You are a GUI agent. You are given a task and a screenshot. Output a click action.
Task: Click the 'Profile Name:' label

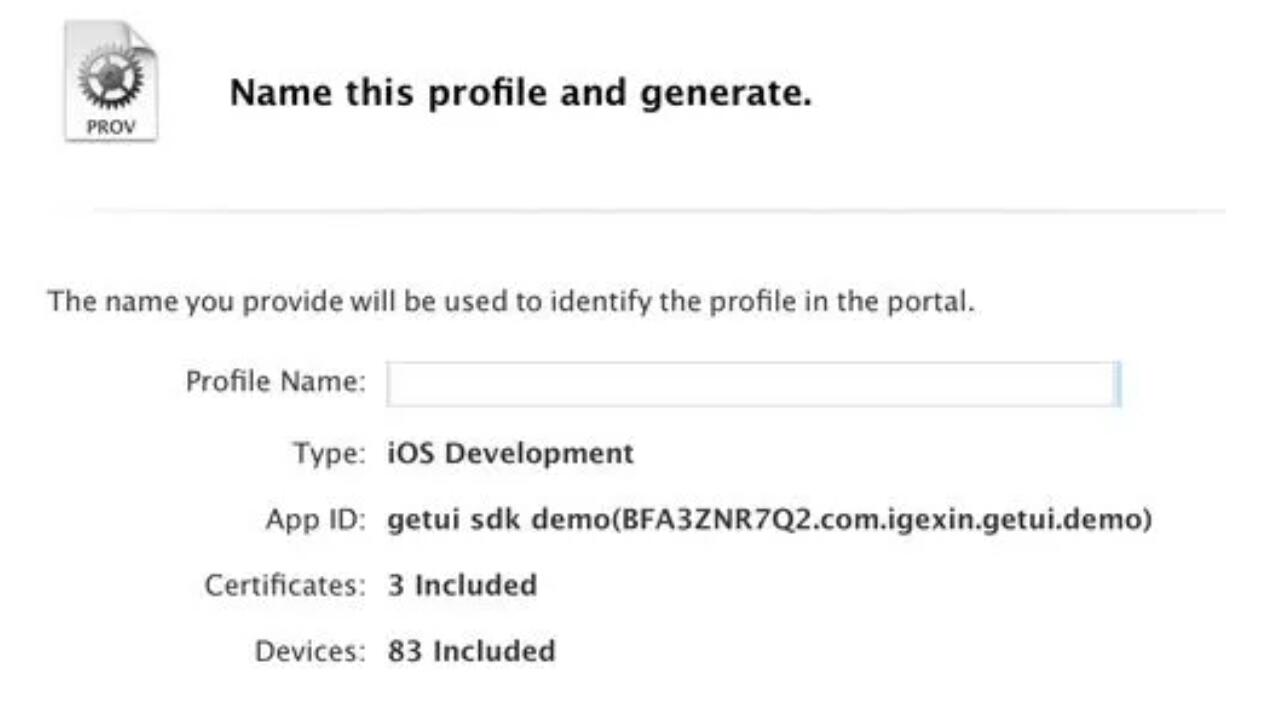click(x=276, y=382)
